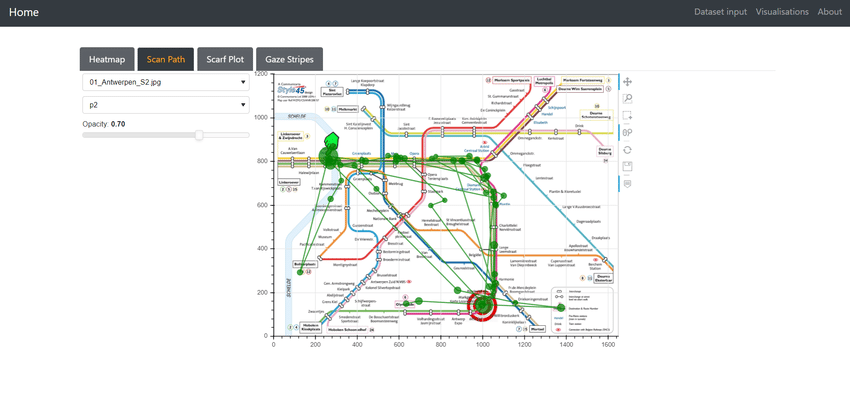Open the Gaze Stripes tab
The width and height of the screenshot is (850, 397).
[289, 59]
